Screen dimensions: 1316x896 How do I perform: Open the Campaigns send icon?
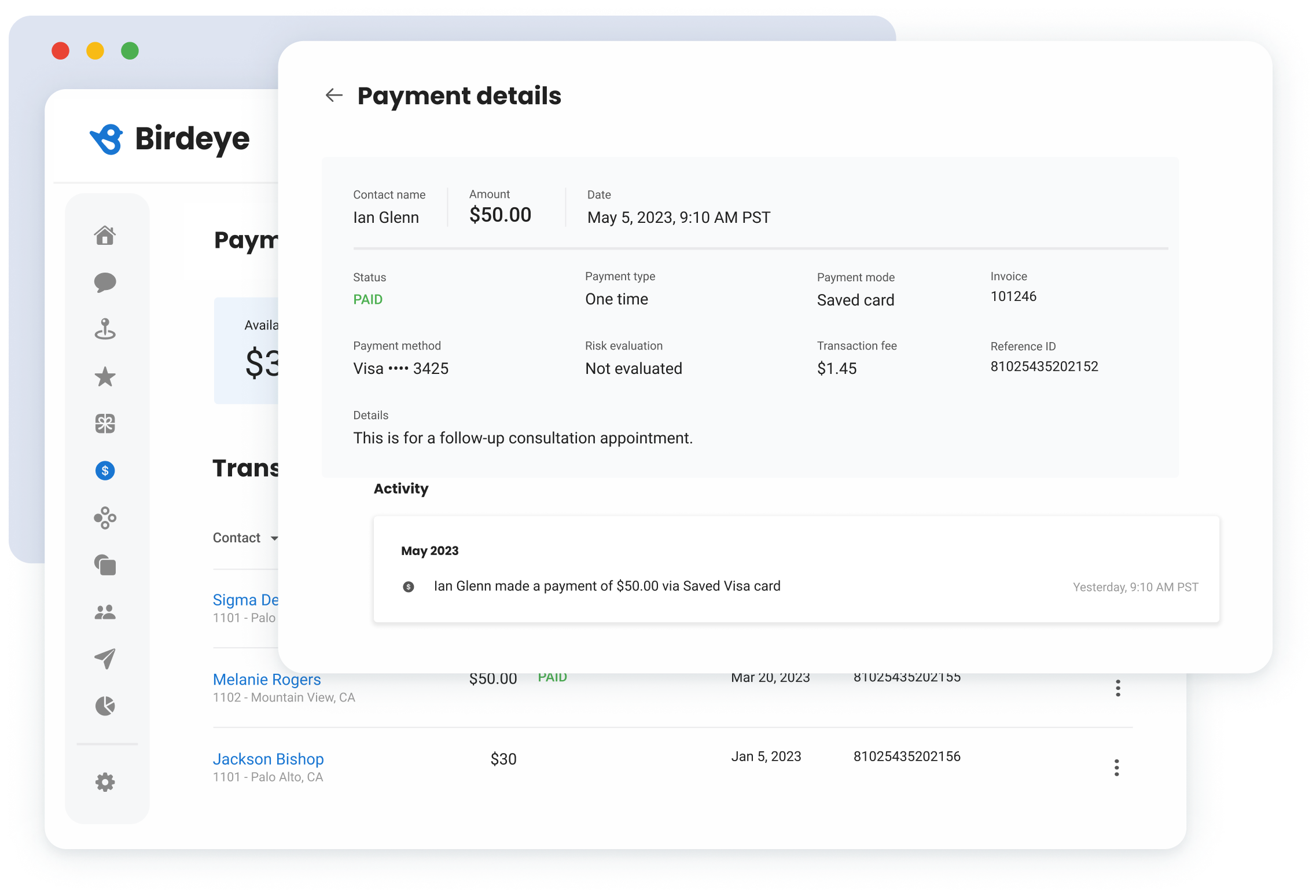point(105,659)
